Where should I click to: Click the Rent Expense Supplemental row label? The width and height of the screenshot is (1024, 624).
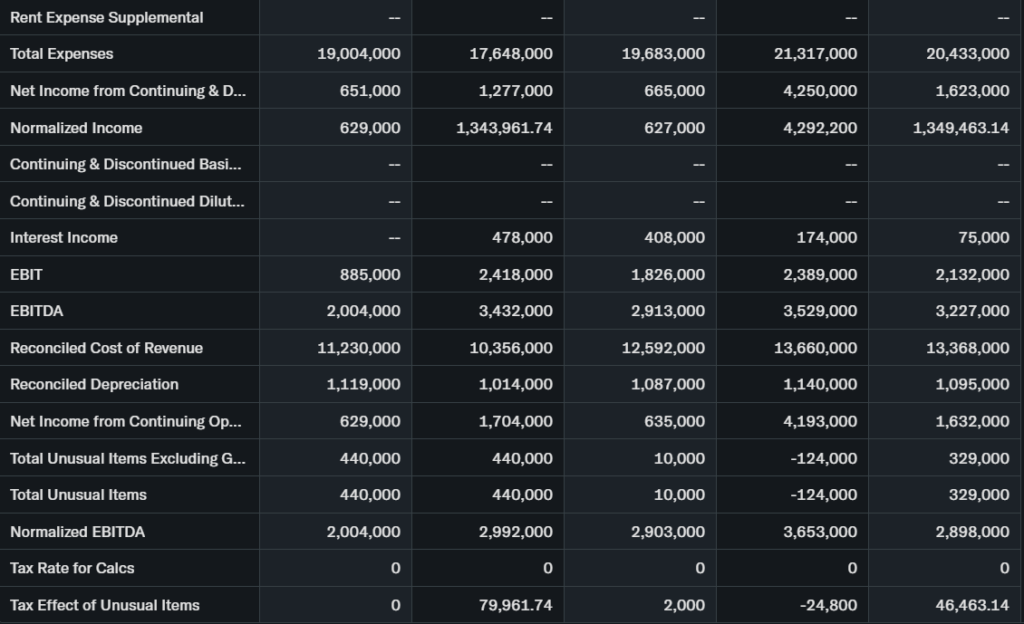[106, 17]
